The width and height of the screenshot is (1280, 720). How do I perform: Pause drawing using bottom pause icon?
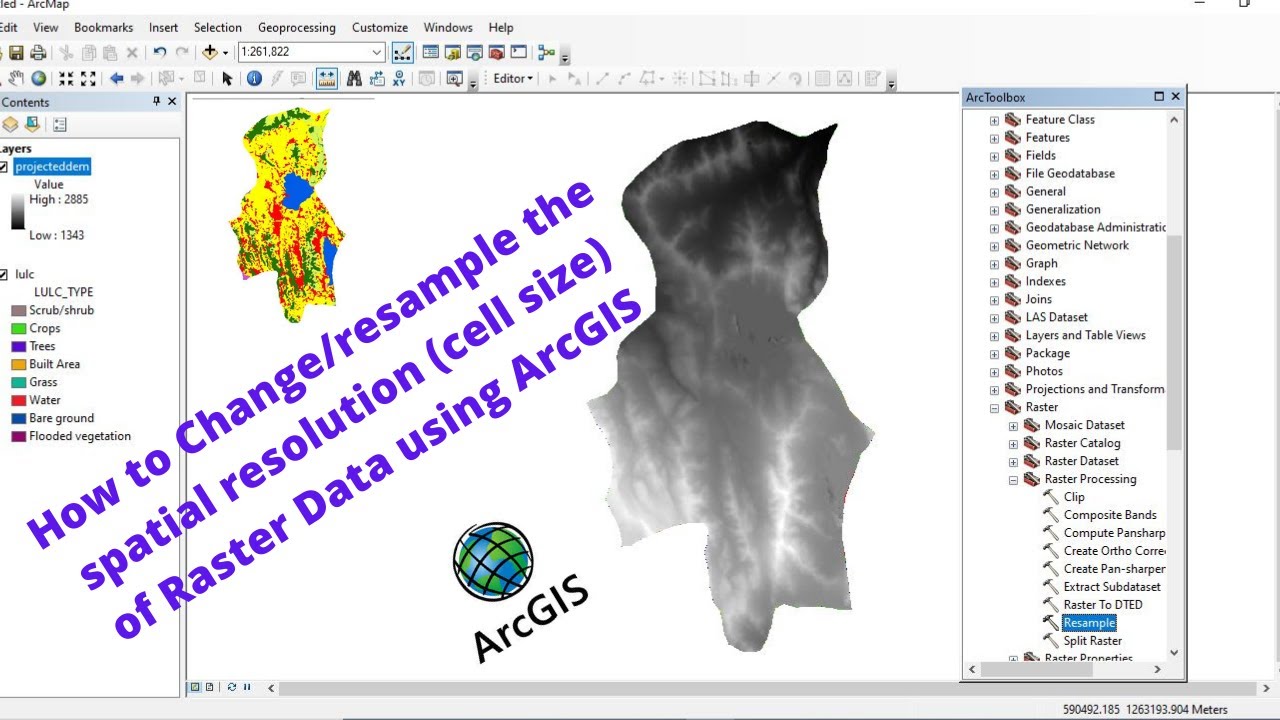tap(246, 687)
